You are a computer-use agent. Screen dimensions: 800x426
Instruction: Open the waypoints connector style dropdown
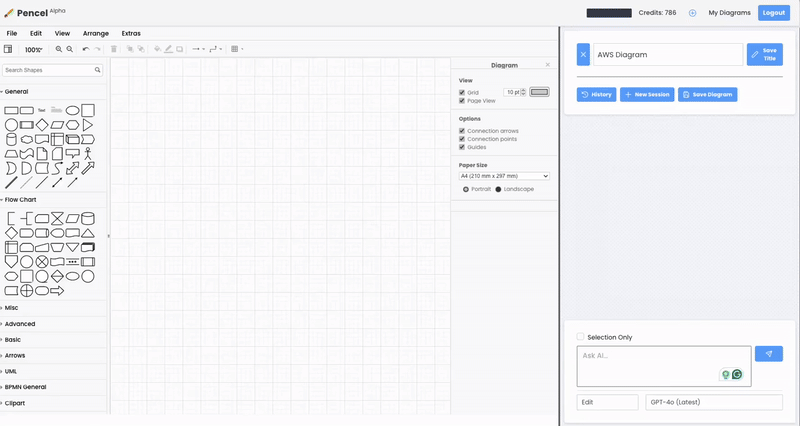pyautogui.click(x=216, y=49)
